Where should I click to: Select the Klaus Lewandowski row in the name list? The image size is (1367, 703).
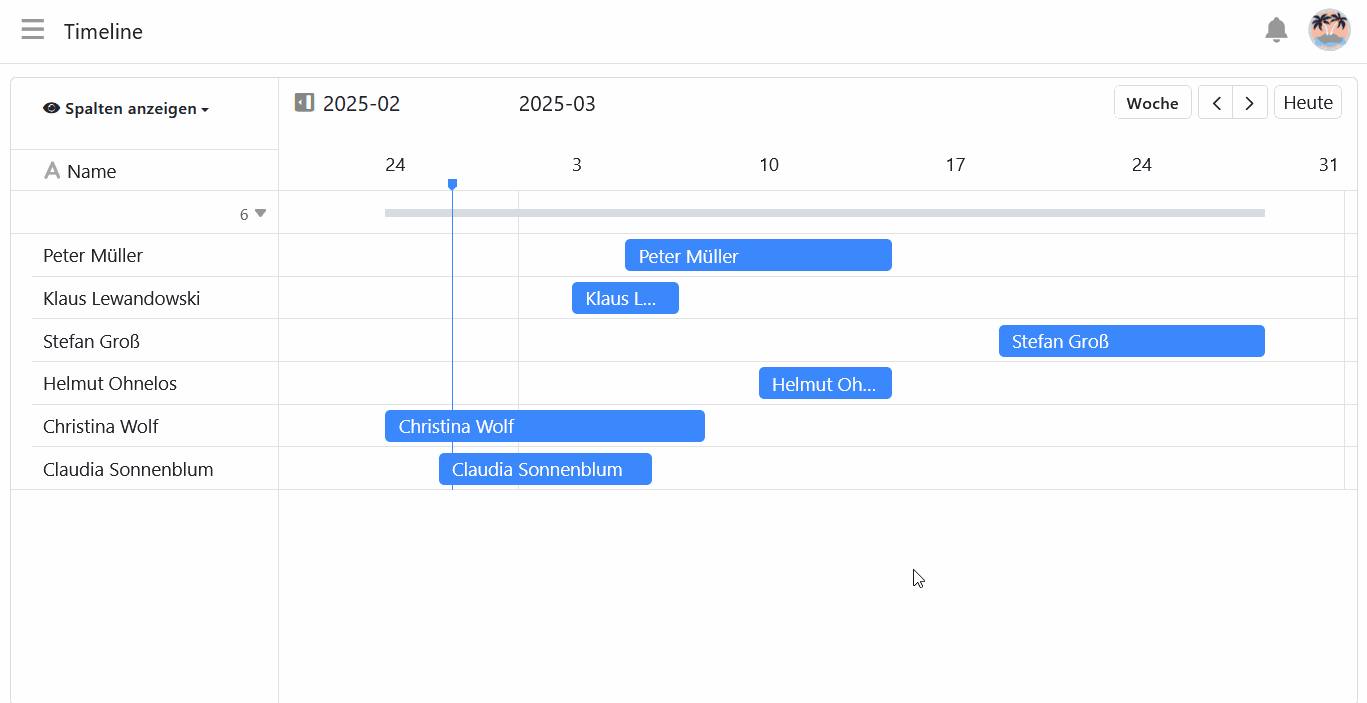tap(121, 299)
